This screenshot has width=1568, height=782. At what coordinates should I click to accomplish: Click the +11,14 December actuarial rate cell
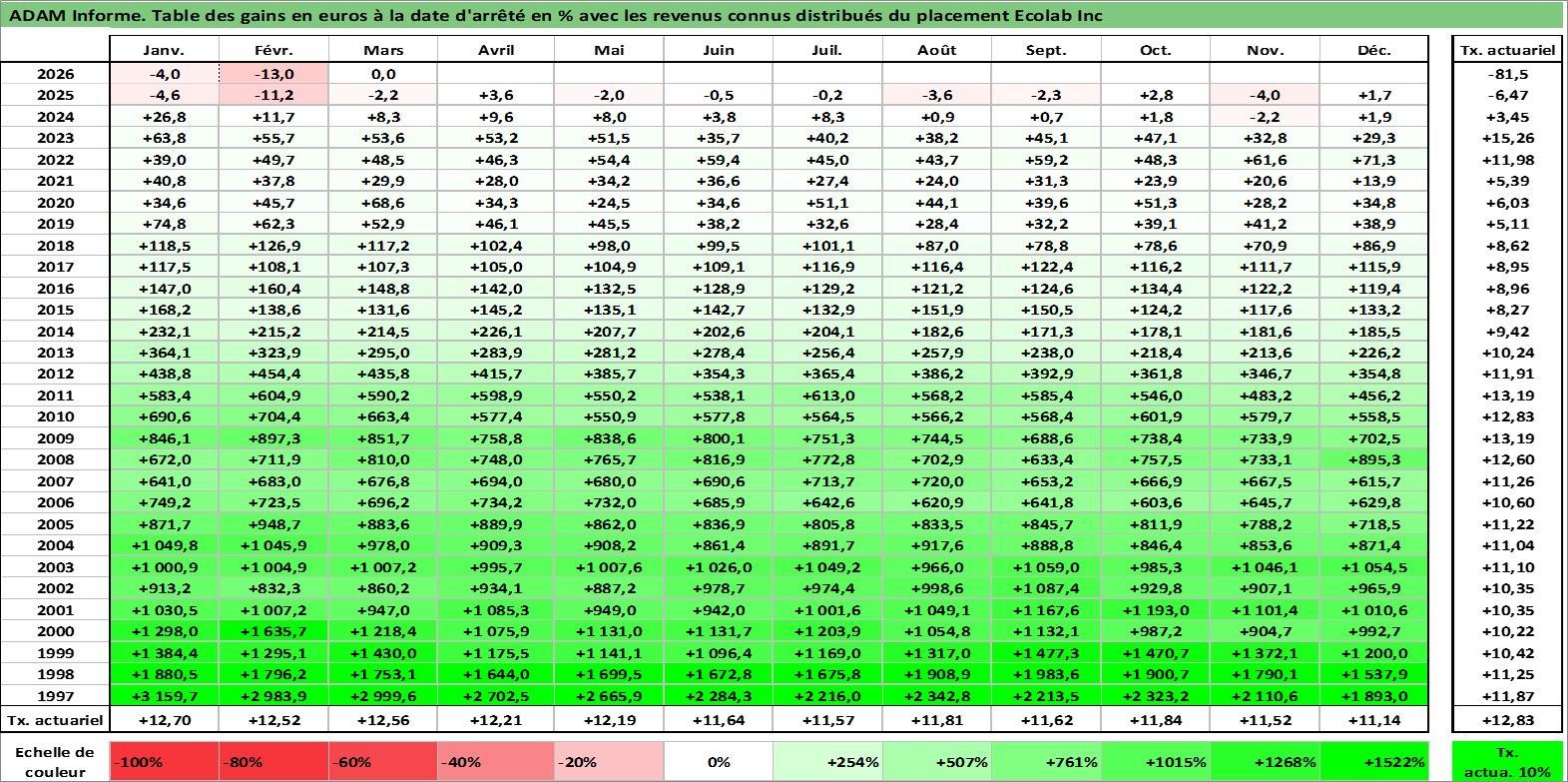tap(1374, 720)
